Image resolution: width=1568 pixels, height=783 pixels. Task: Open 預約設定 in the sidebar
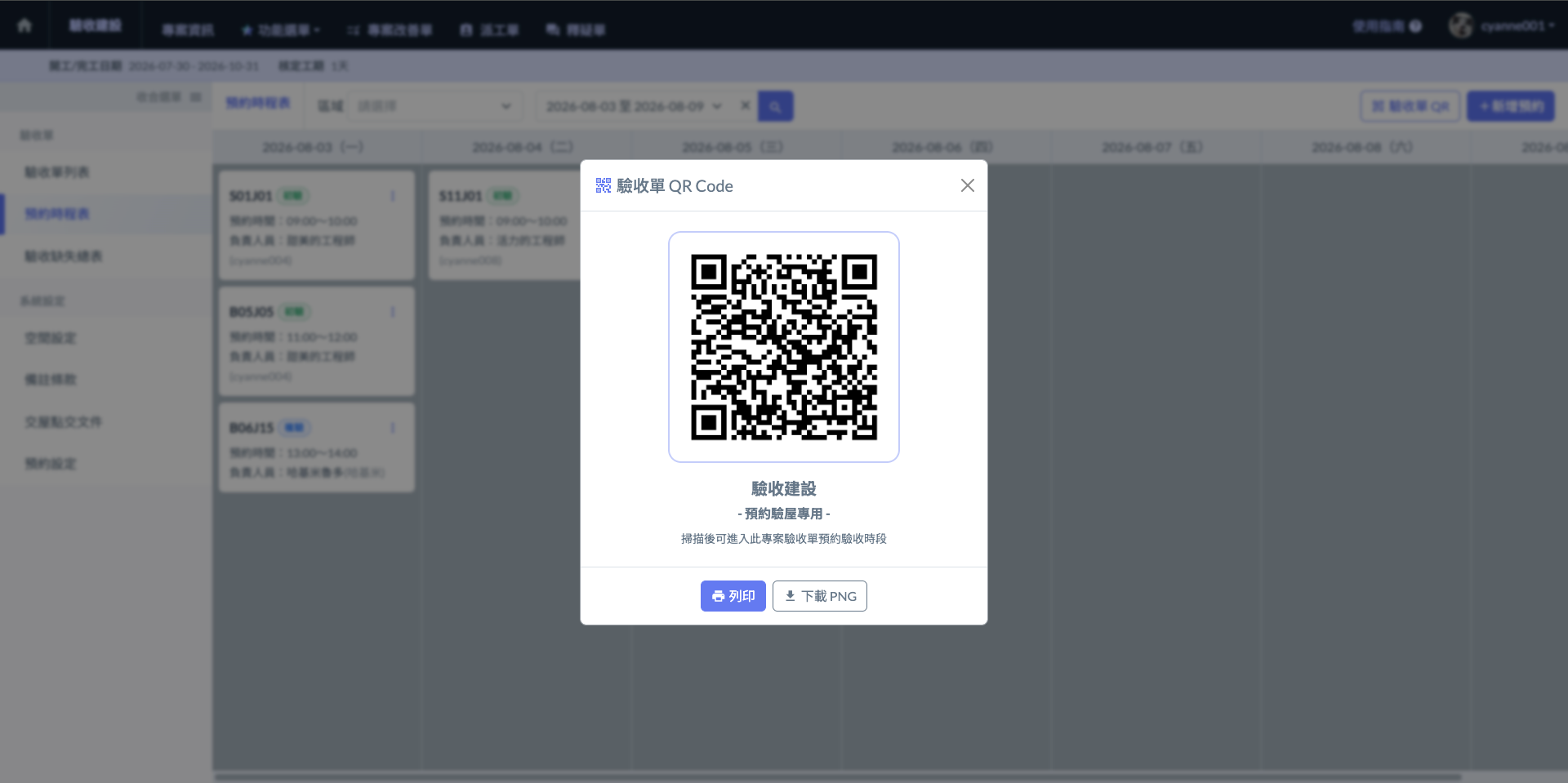106,464
